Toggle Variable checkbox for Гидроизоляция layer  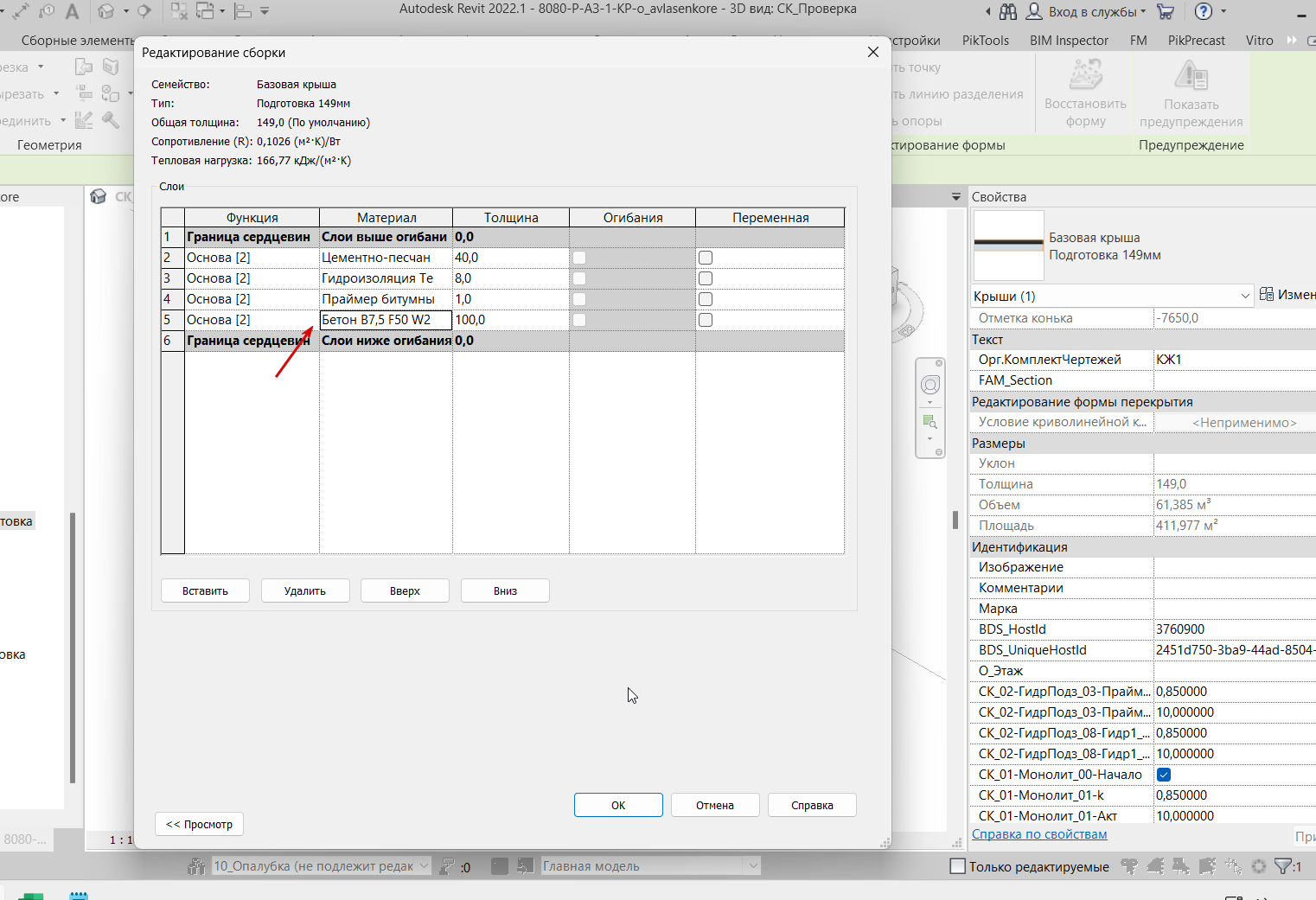pyautogui.click(x=706, y=278)
